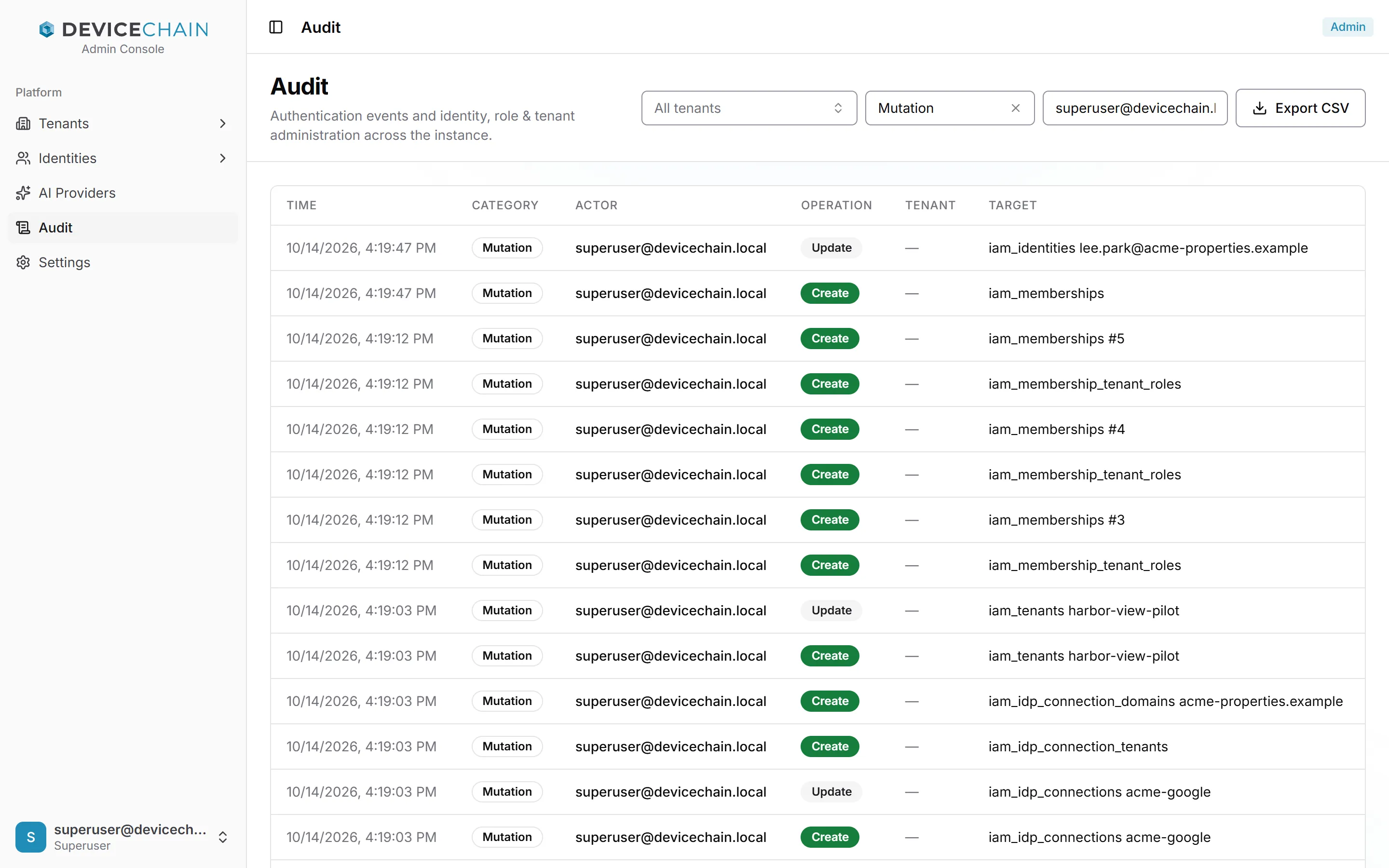Clear the Mutation category filter
The width and height of the screenshot is (1389, 868).
[1015, 108]
